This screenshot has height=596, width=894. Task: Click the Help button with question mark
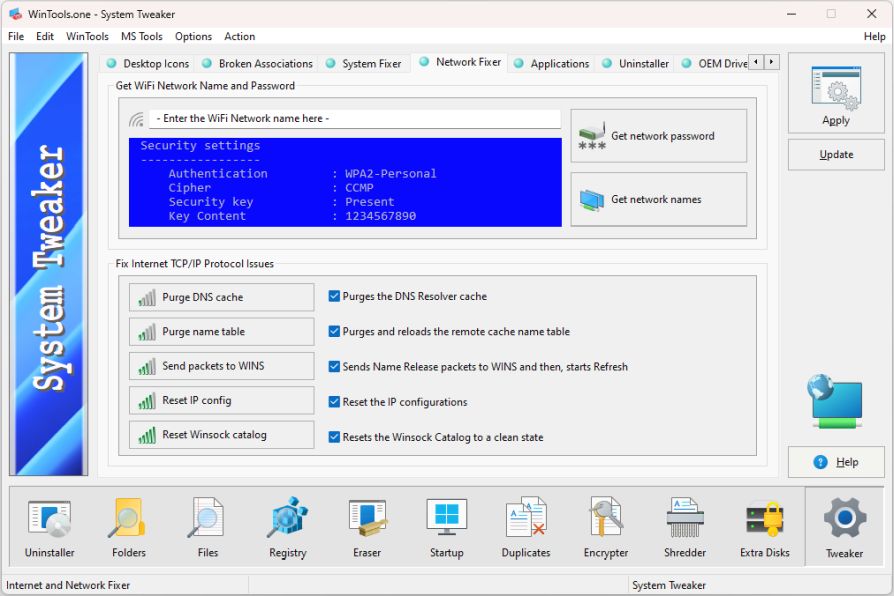click(836, 462)
